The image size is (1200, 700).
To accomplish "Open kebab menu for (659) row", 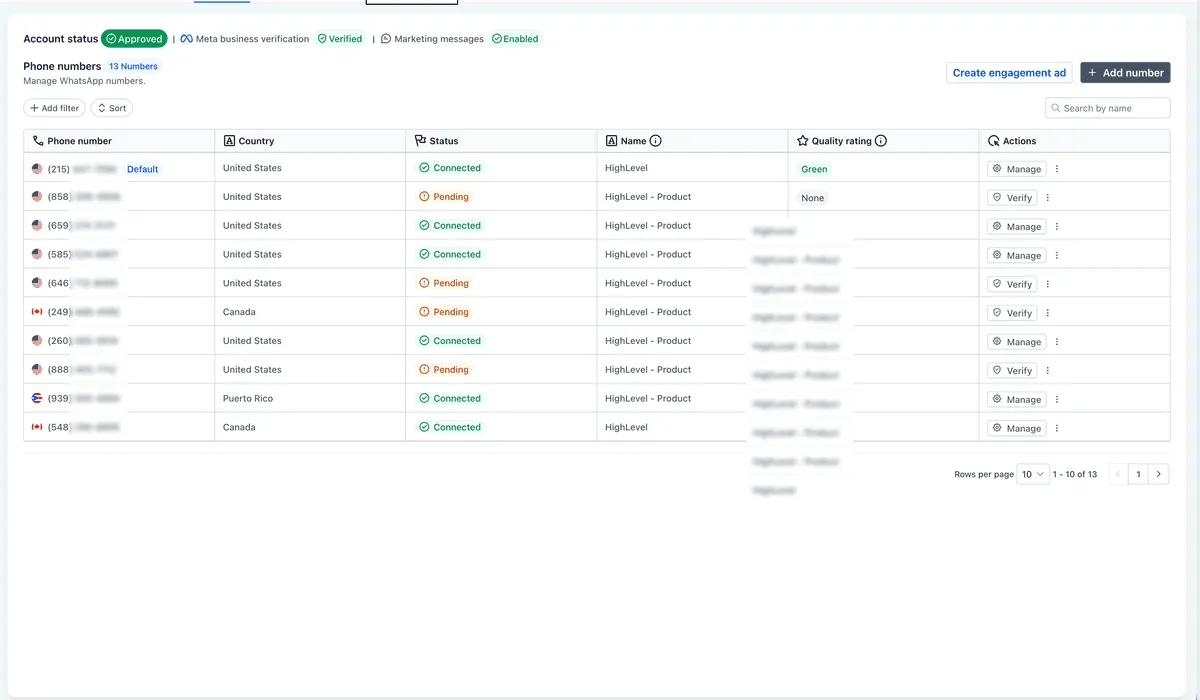I will coord(1057,227).
